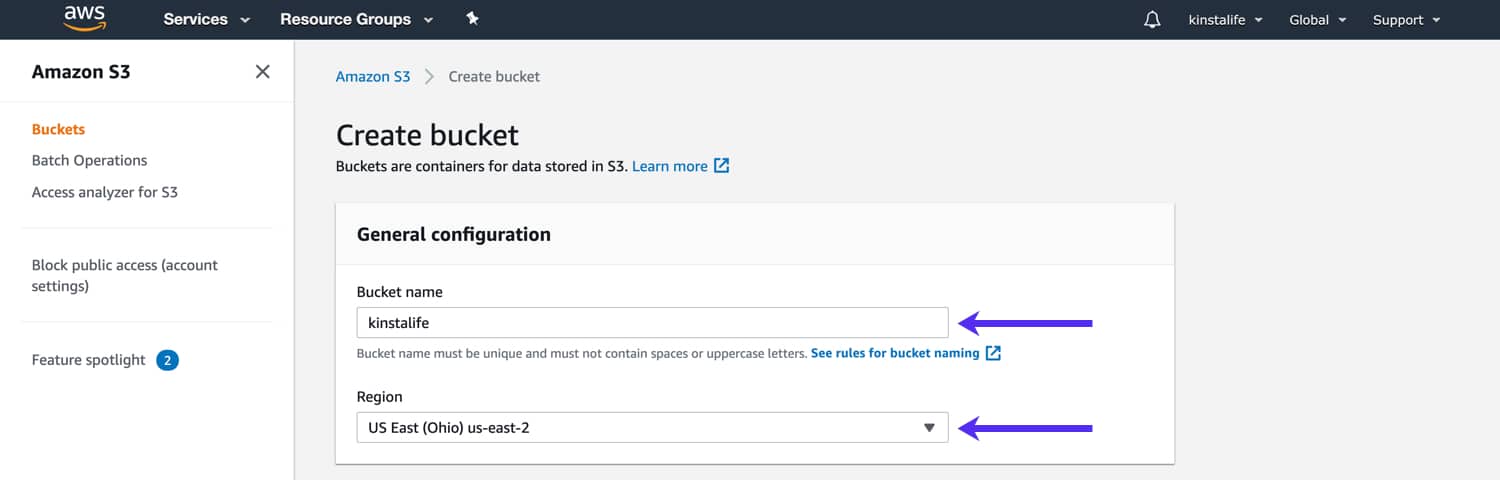Screen dimensions: 1500x480
Task: Expand the Resource Groups menu
Action: 357,19
